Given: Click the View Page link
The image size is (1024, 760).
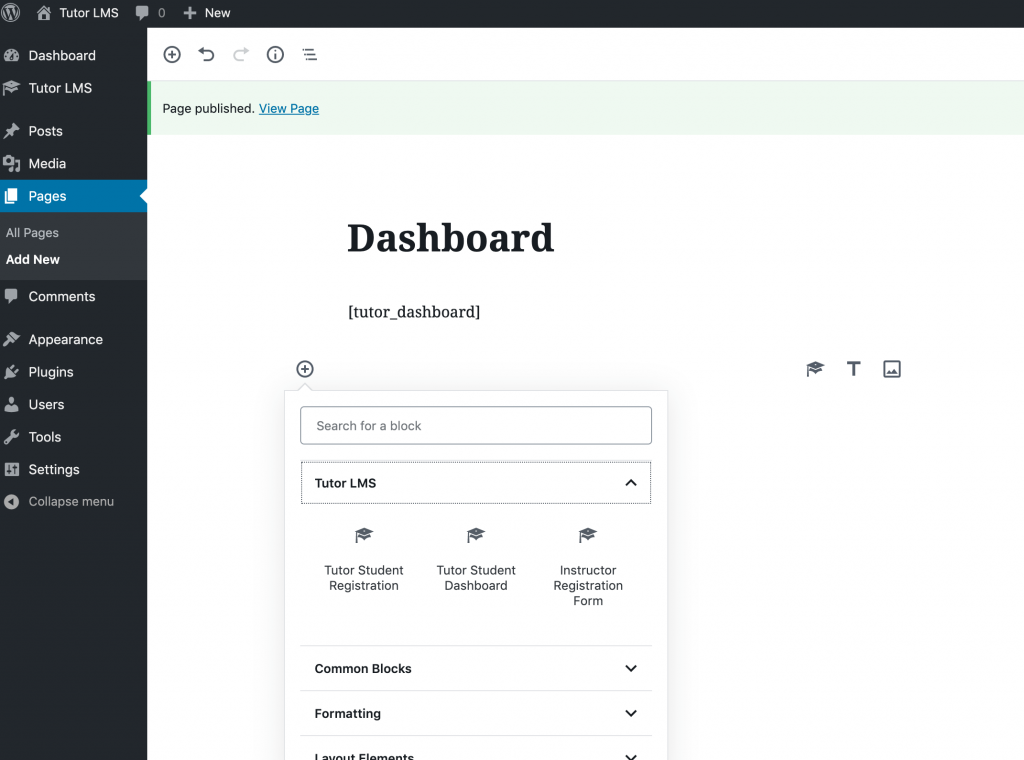Looking at the screenshot, I should (289, 109).
